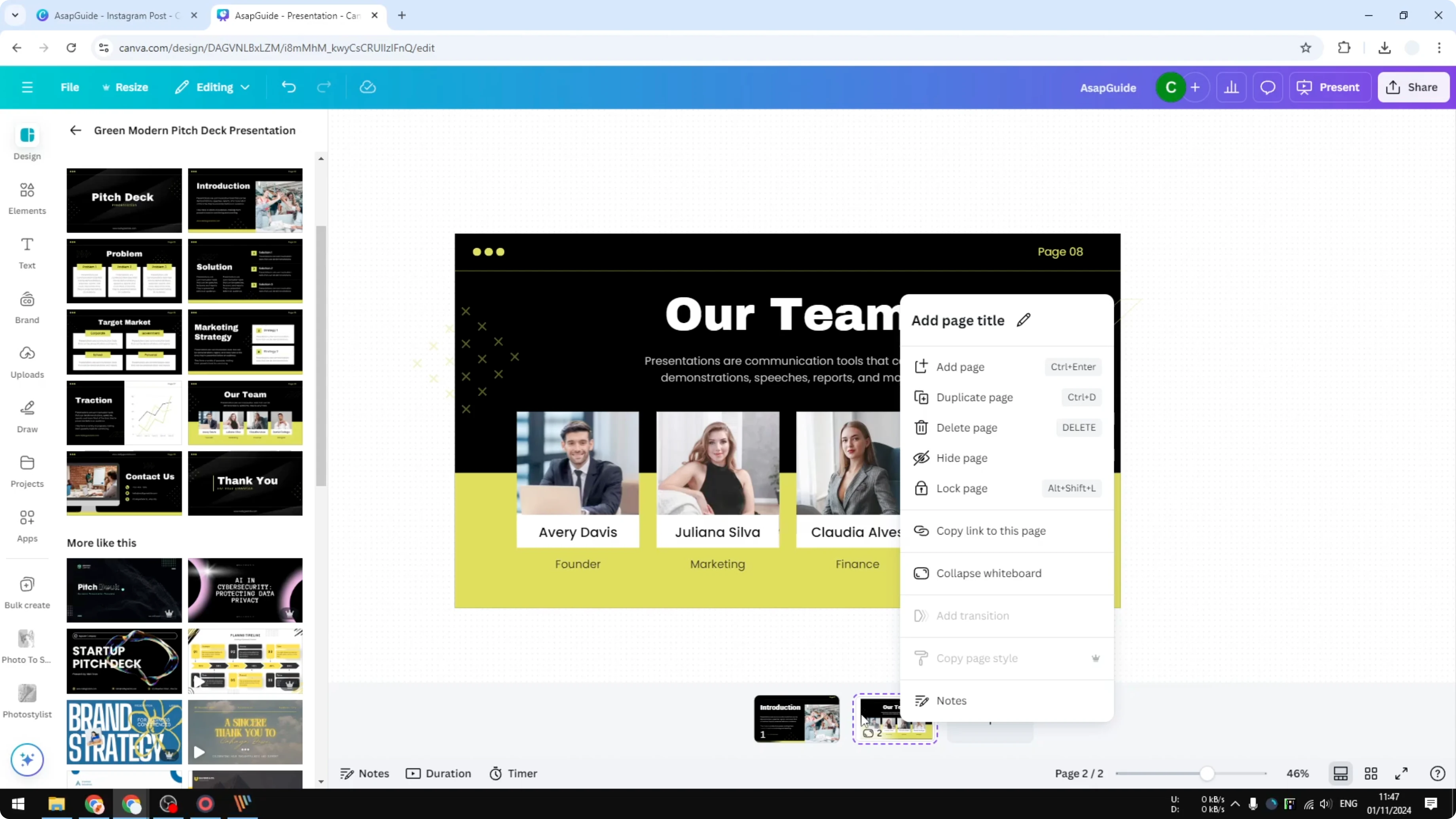The image size is (1456, 819).
Task: Expand the browser tab search chevron
Action: (15, 15)
